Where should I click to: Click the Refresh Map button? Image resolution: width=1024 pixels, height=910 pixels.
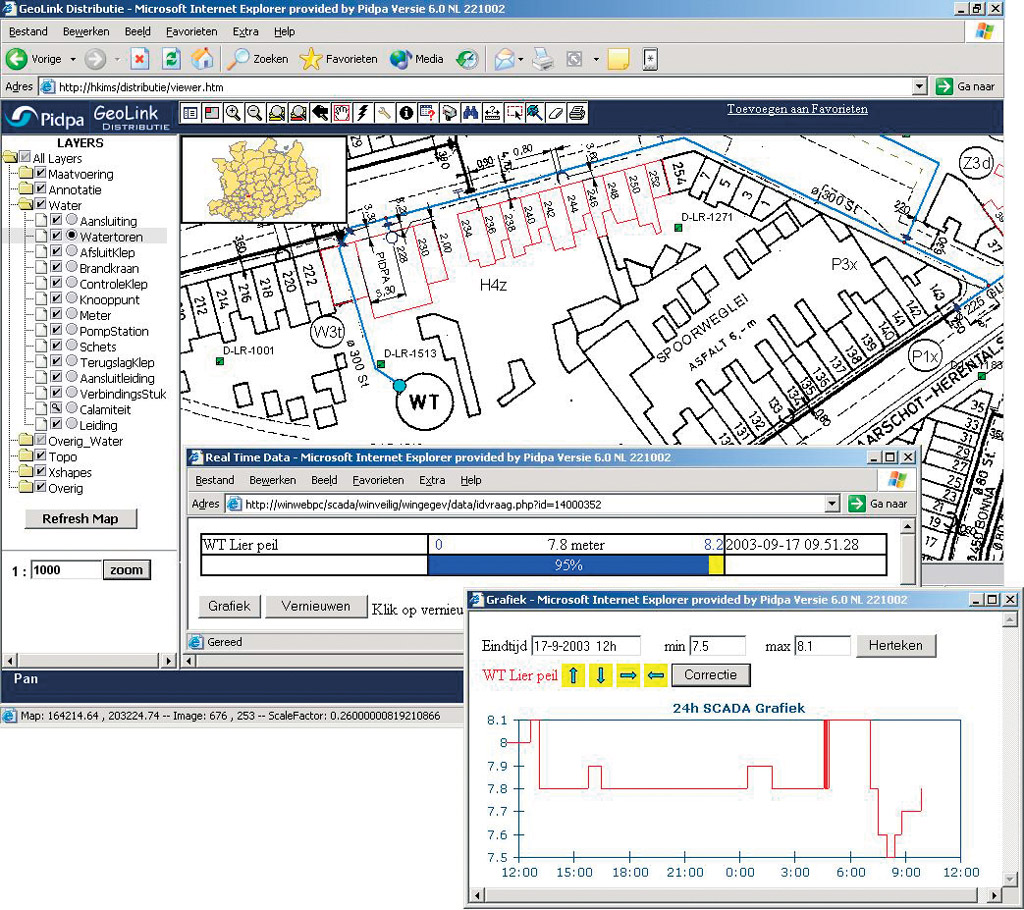pyautogui.click(x=80, y=519)
